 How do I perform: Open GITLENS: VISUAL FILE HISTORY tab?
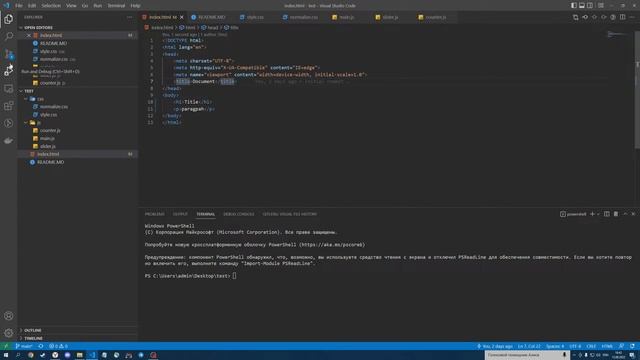pos(289,214)
